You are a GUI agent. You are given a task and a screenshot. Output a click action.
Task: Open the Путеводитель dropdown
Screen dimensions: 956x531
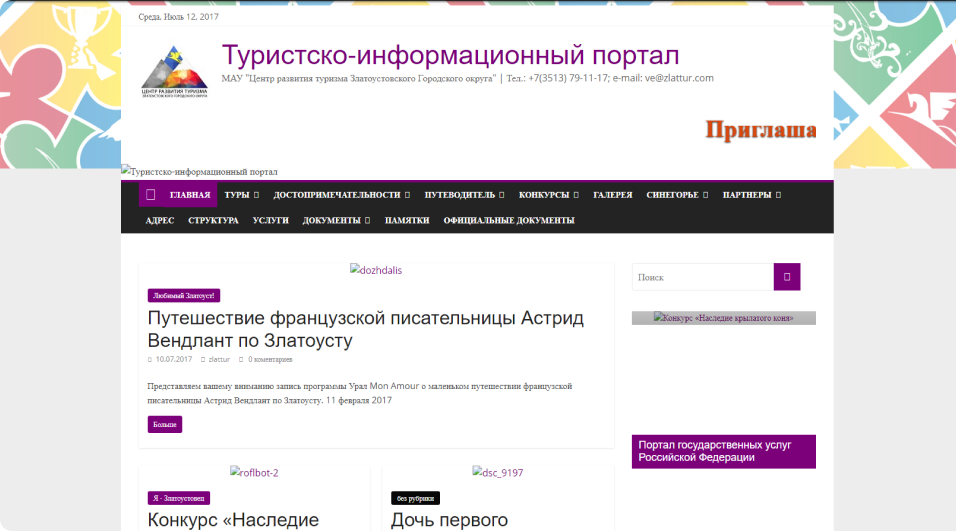[x=464, y=195]
